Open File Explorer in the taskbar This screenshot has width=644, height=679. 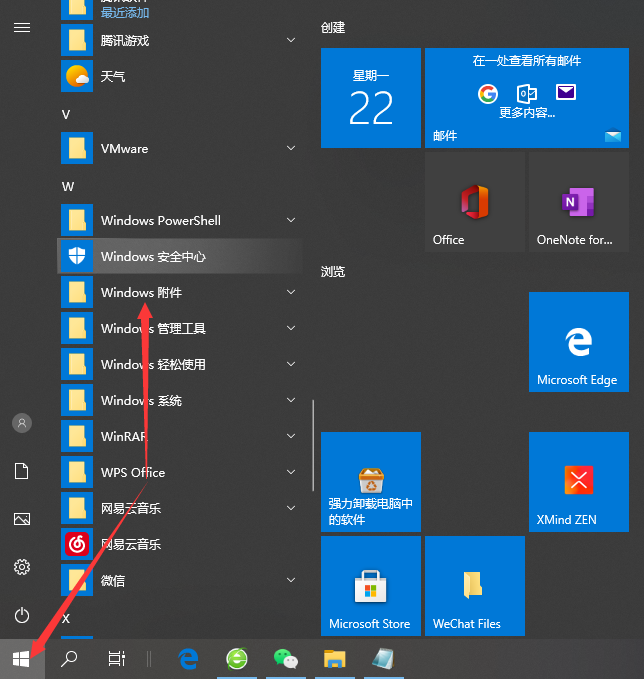334,658
